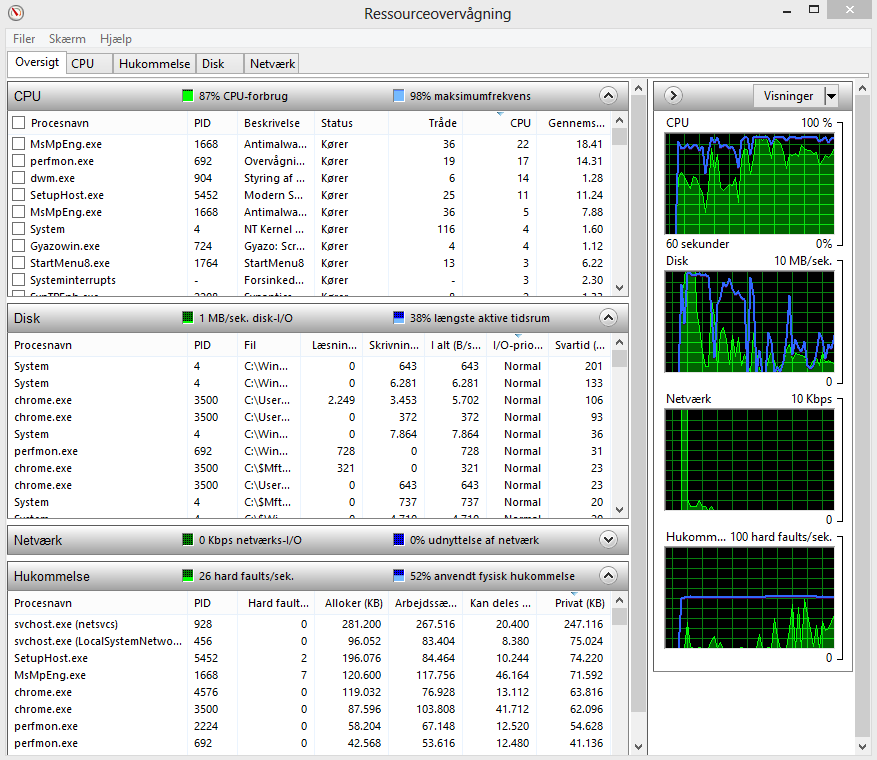Click the green disk I/O indicator square
The height and width of the screenshot is (760, 877).
tap(188, 318)
